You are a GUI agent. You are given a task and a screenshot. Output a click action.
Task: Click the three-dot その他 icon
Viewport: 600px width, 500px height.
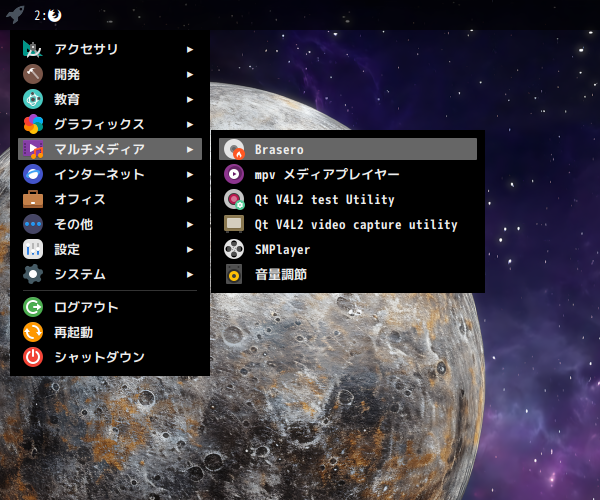point(33,224)
